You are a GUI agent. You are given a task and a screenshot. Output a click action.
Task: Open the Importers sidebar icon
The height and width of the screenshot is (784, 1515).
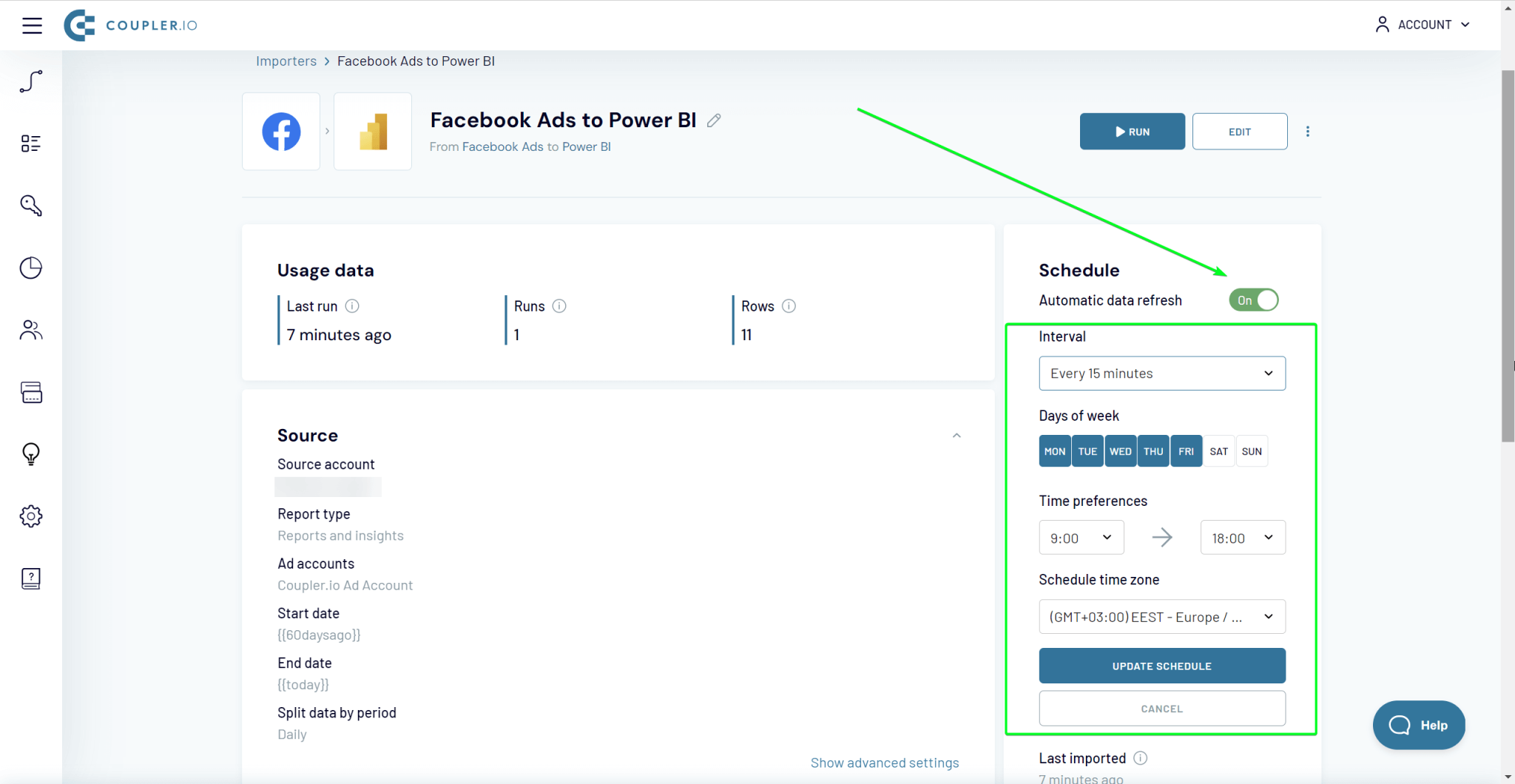click(x=30, y=82)
